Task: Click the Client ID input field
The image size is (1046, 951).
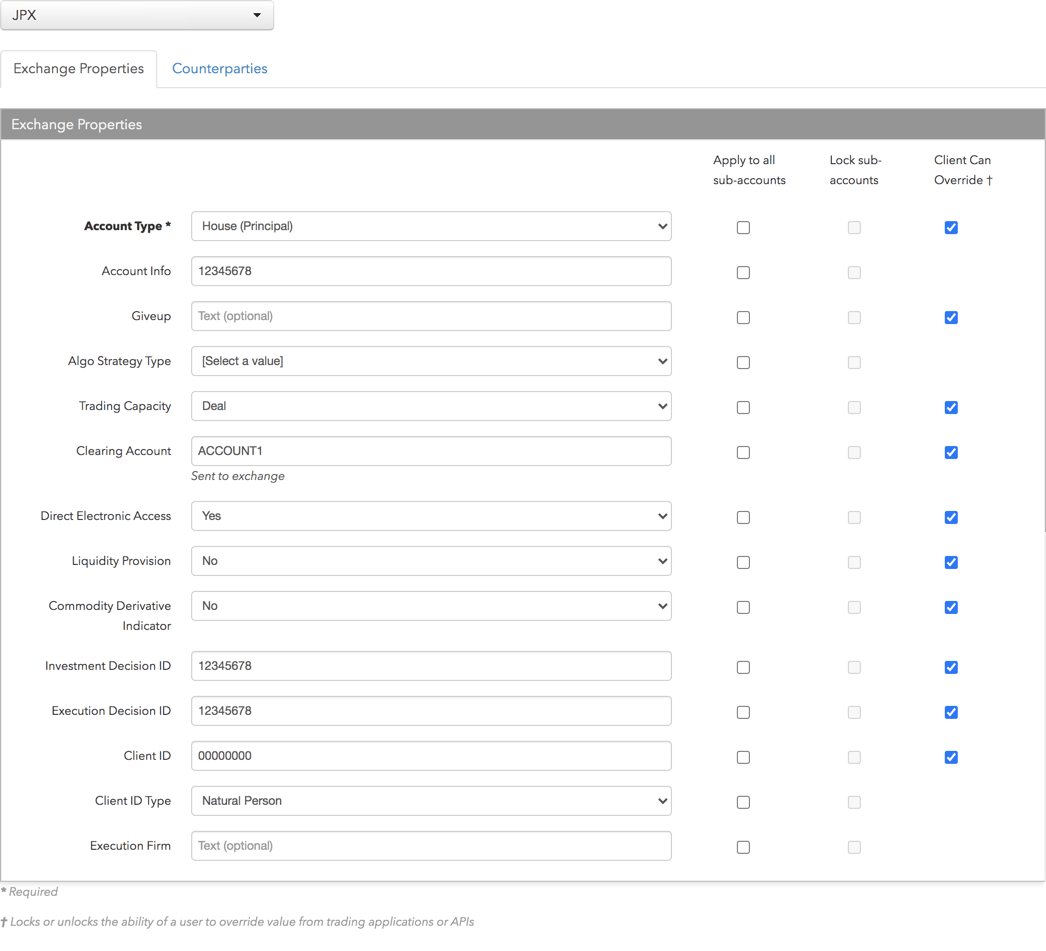Action: point(431,756)
